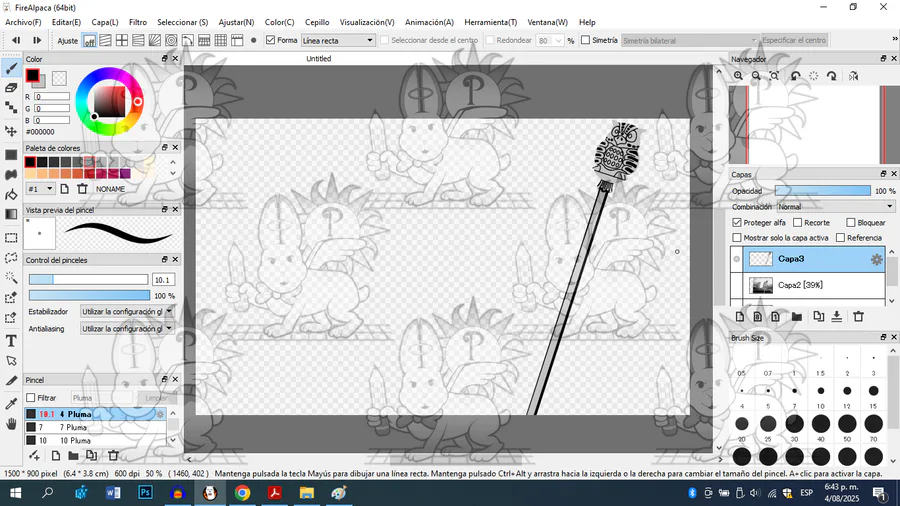Open the Antialiasing dropdown

coord(127,329)
